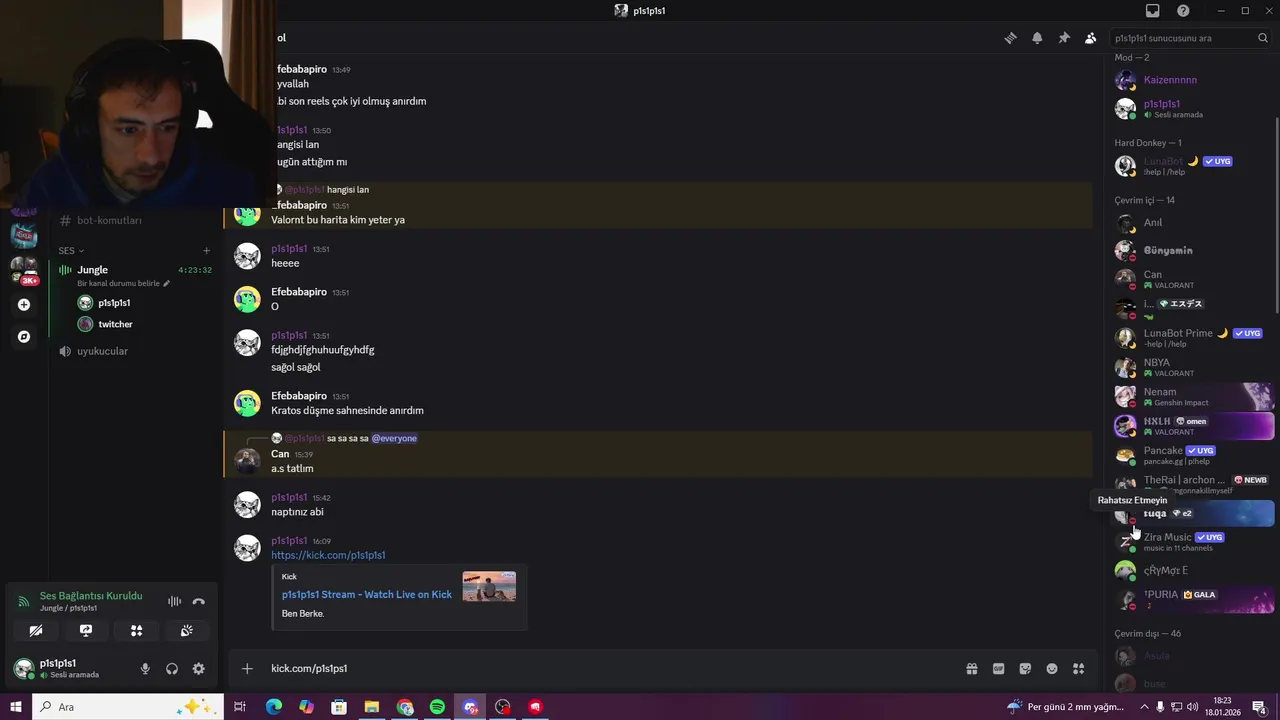
Task: Click the @everyone mention in reply
Action: click(394, 438)
